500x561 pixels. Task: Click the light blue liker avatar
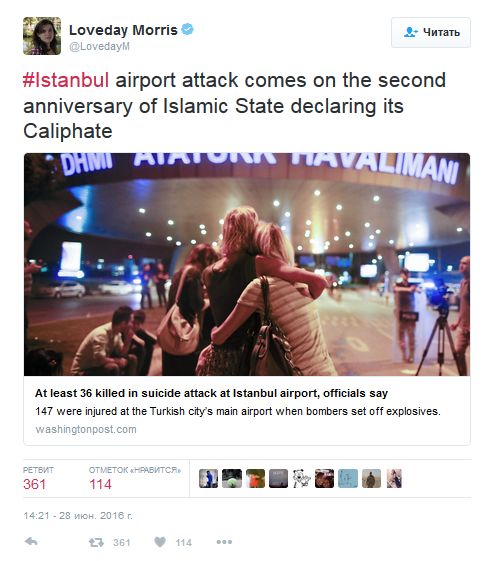(x=348, y=479)
